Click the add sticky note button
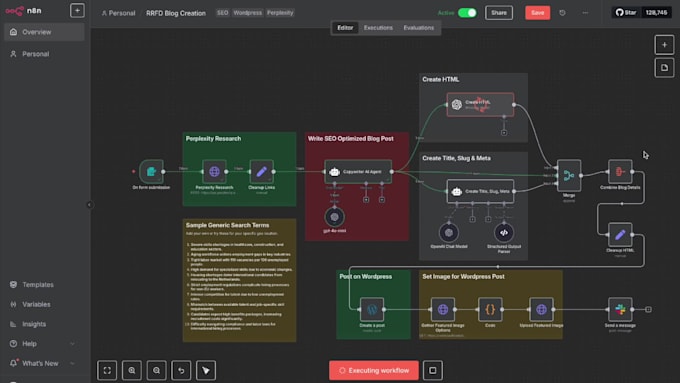The width and height of the screenshot is (680, 383). (x=664, y=68)
